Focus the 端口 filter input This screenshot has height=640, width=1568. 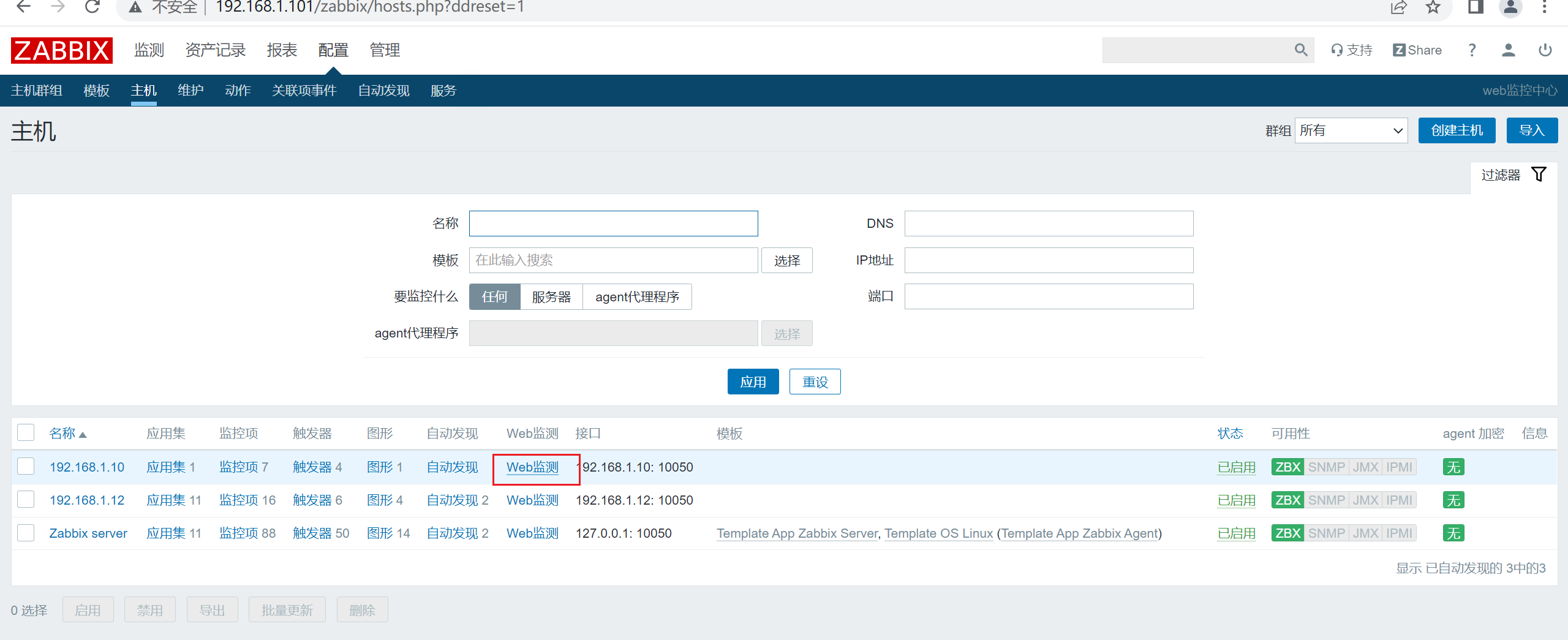coord(1049,296)
